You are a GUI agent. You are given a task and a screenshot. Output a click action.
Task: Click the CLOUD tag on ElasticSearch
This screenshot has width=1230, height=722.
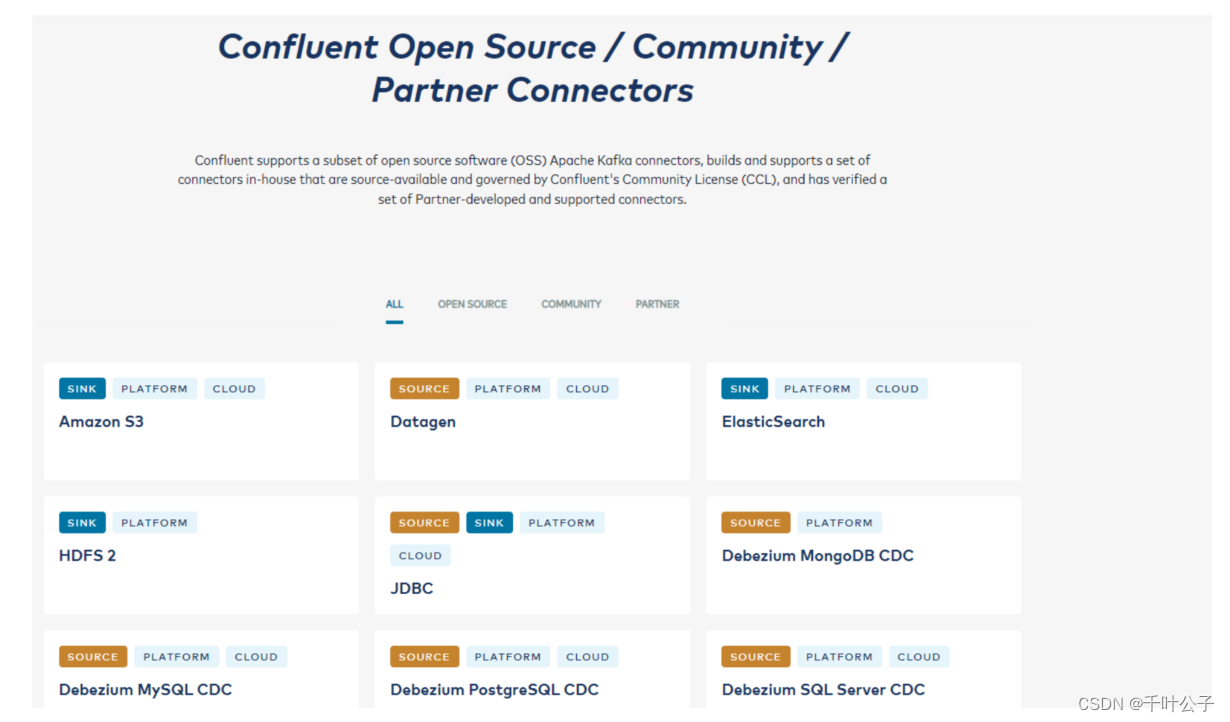click(897, 389)
